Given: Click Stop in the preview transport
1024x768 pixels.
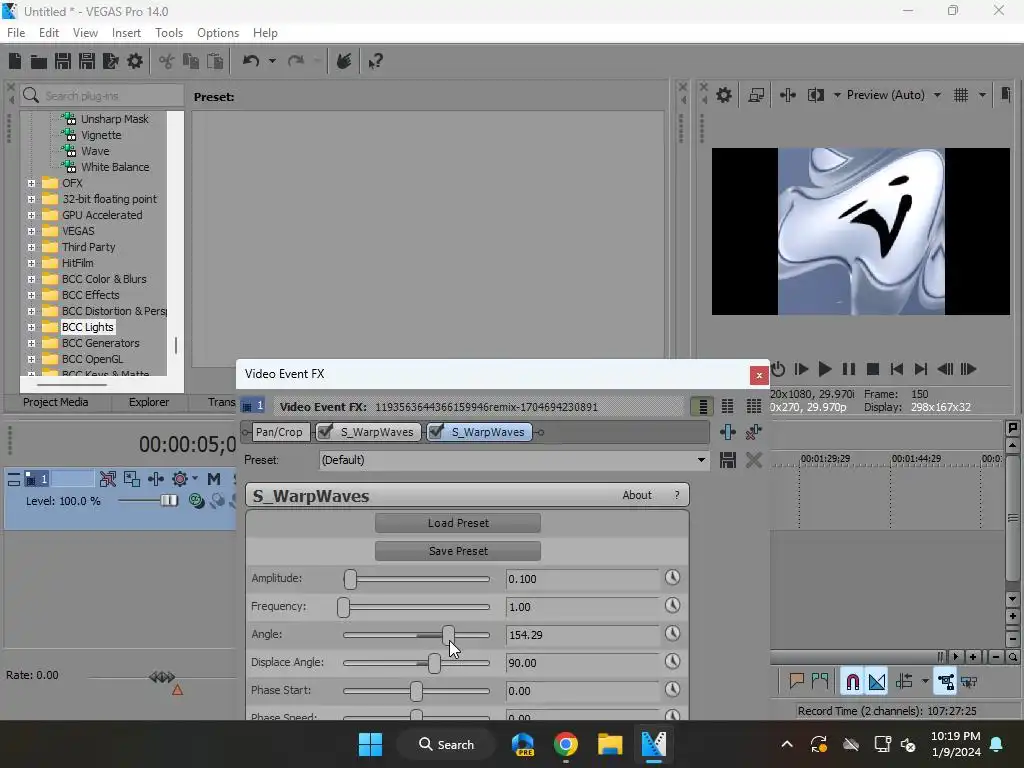Looking at the screenshot, I should tap(872, 369).
